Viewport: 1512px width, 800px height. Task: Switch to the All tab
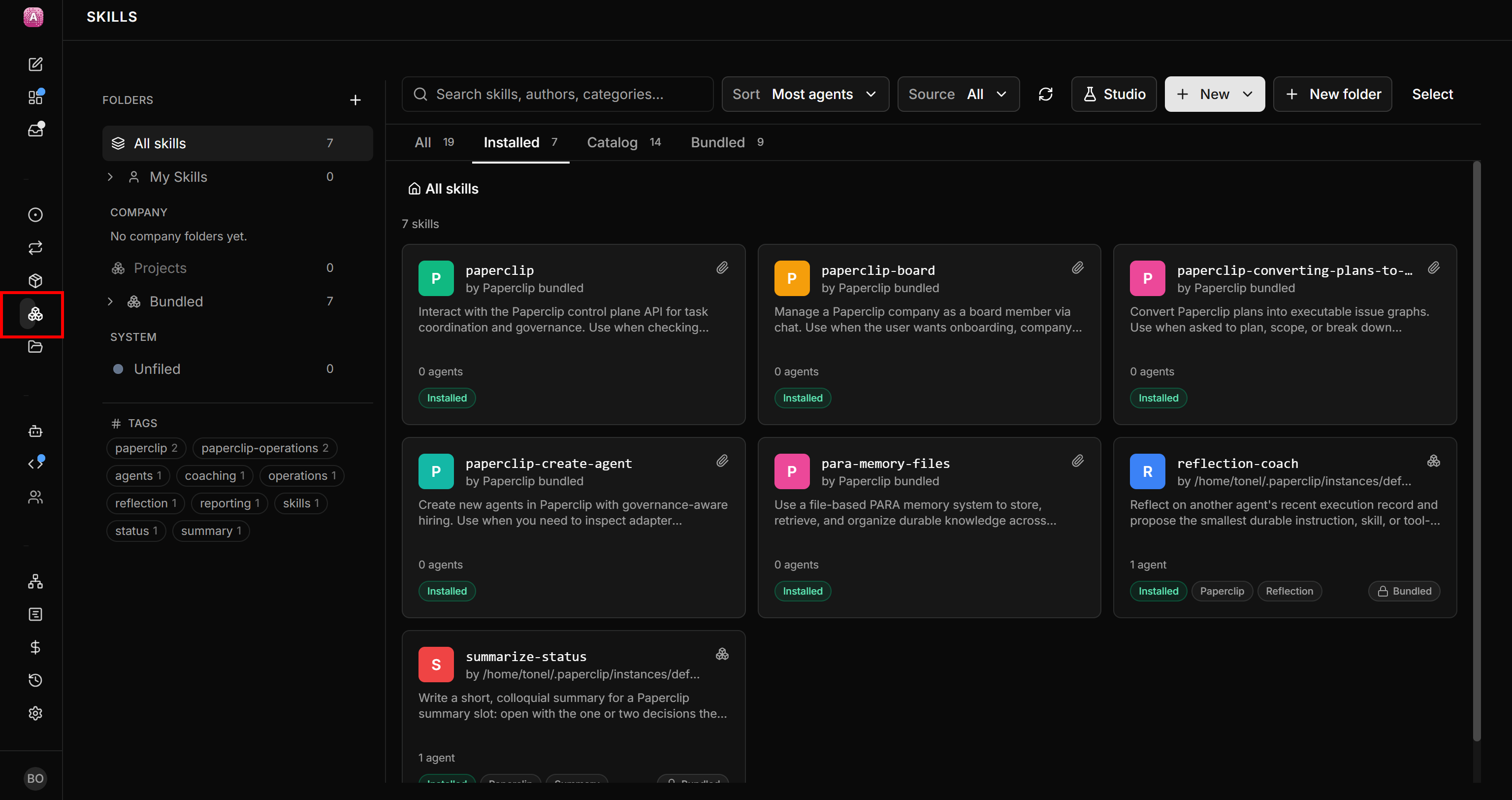click(434, 142)
